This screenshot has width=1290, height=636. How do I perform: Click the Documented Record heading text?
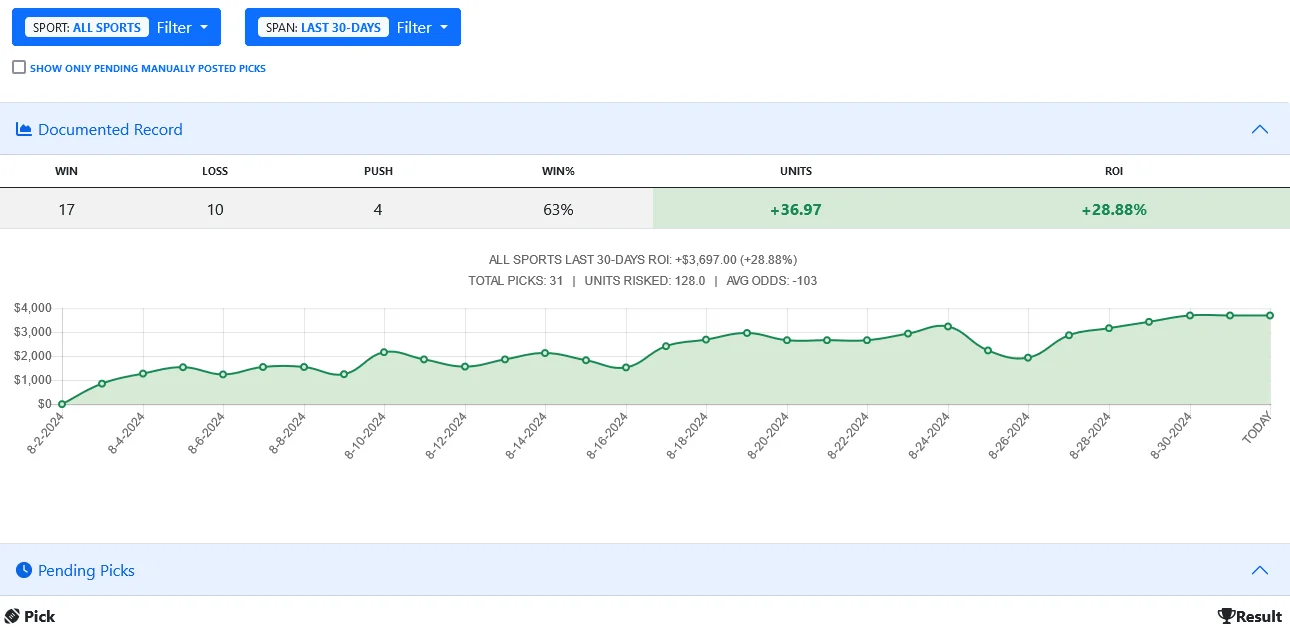[x=110, y=129]
